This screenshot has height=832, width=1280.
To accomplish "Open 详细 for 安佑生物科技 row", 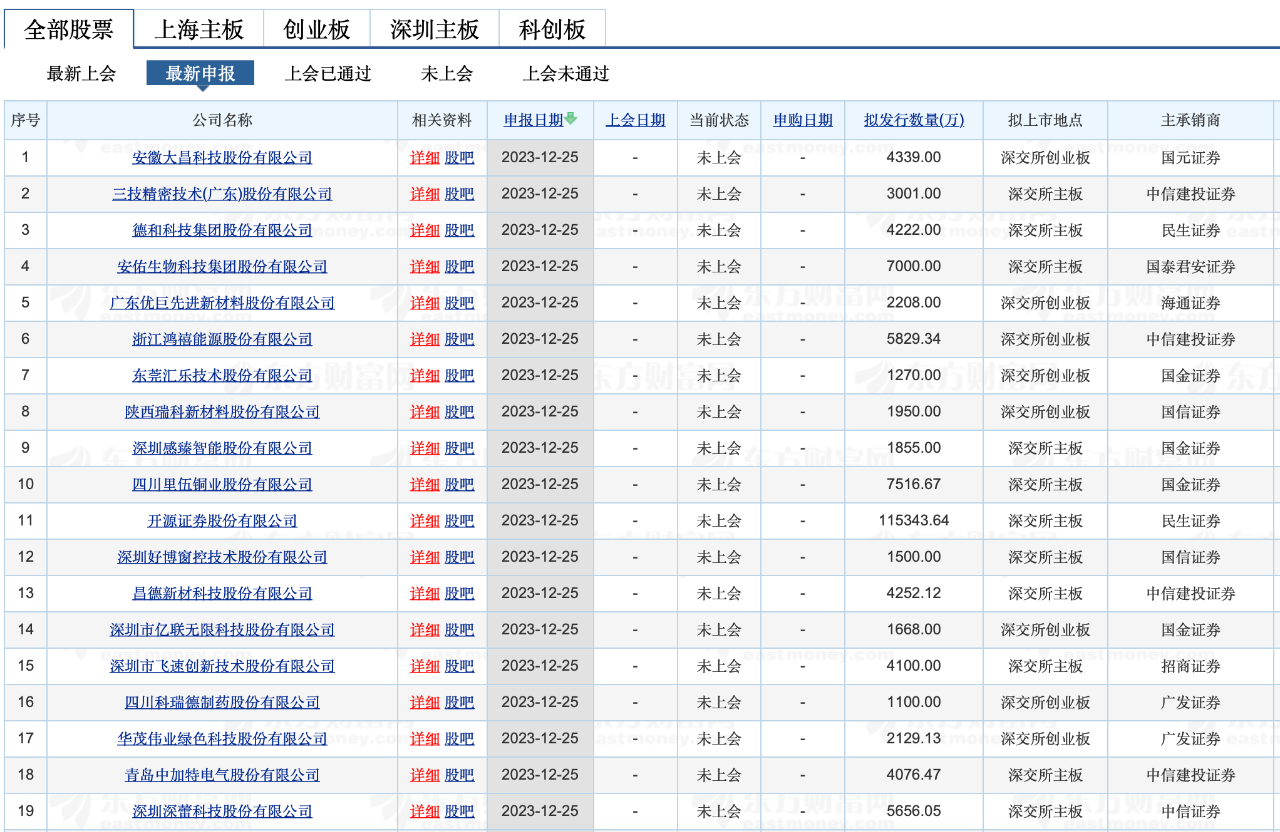I will pyautogui.click(x=425, y=267).
